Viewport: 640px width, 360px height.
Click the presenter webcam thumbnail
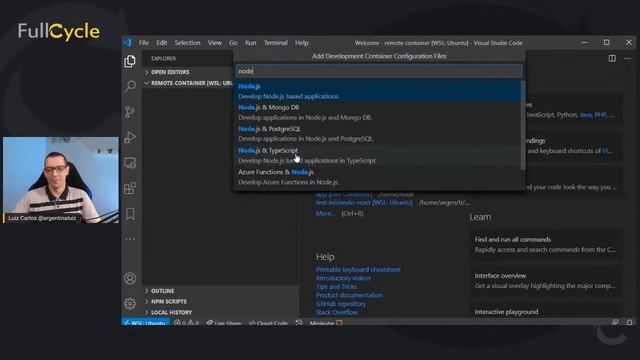point(61,180)
